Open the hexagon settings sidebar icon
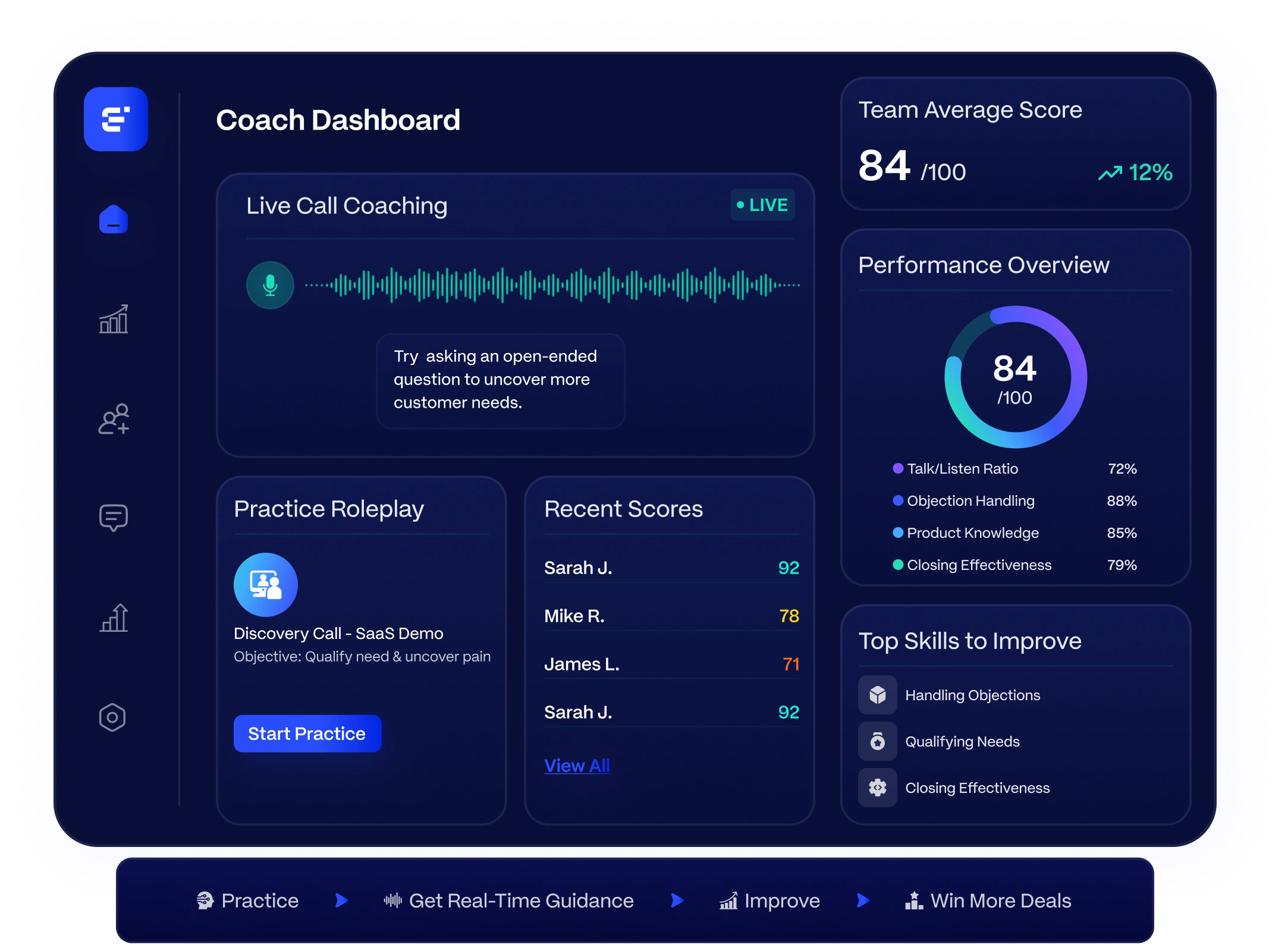 coord(112,717)
